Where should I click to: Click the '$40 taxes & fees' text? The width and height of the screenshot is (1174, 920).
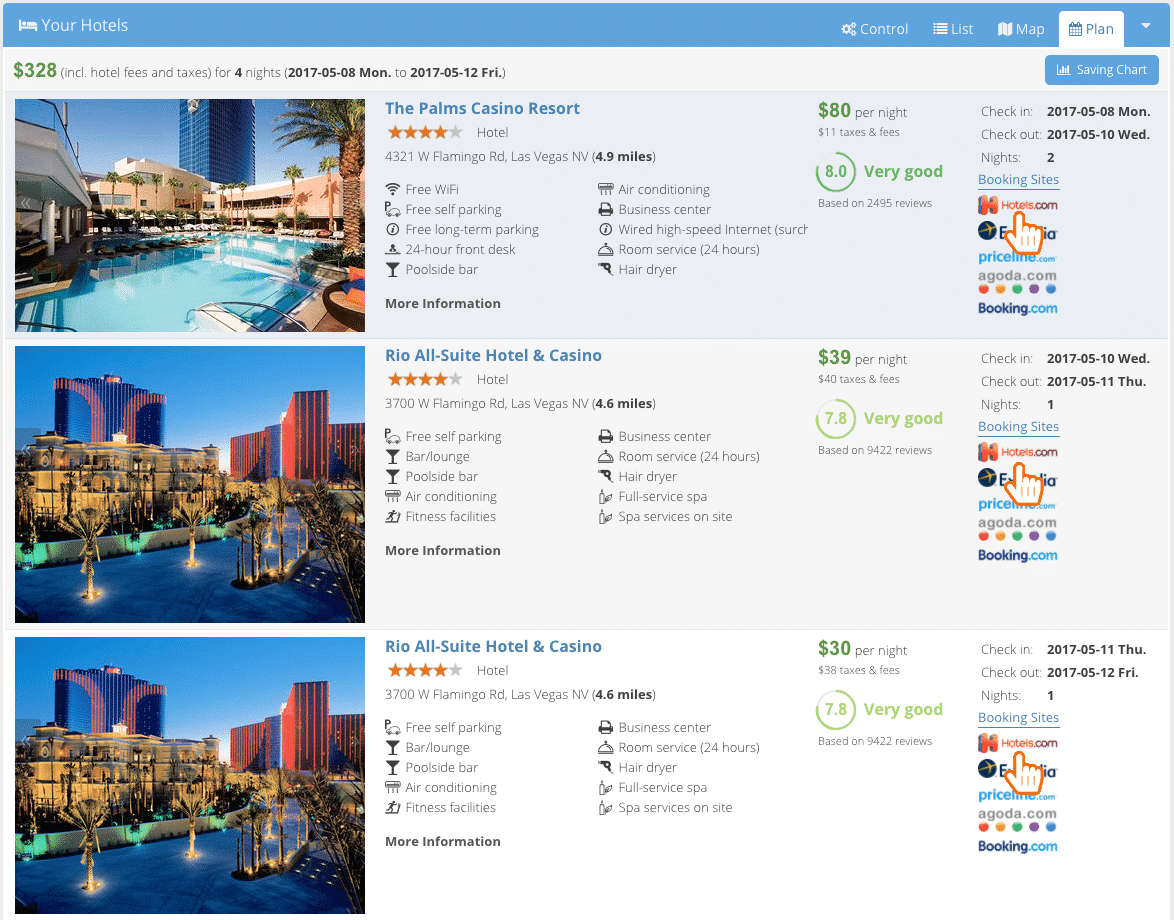[859, 379]
